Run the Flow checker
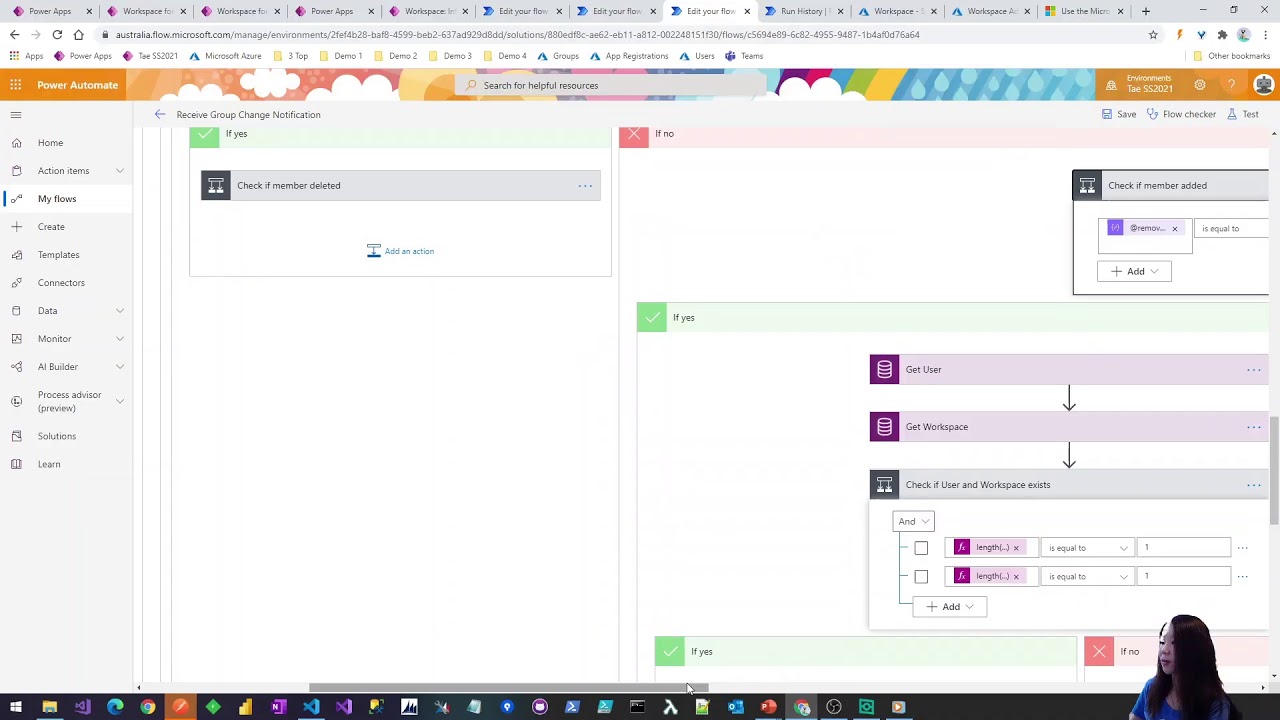This screenshot has width=1280, height=720. pyautogui.click(x=1181, y=114)
